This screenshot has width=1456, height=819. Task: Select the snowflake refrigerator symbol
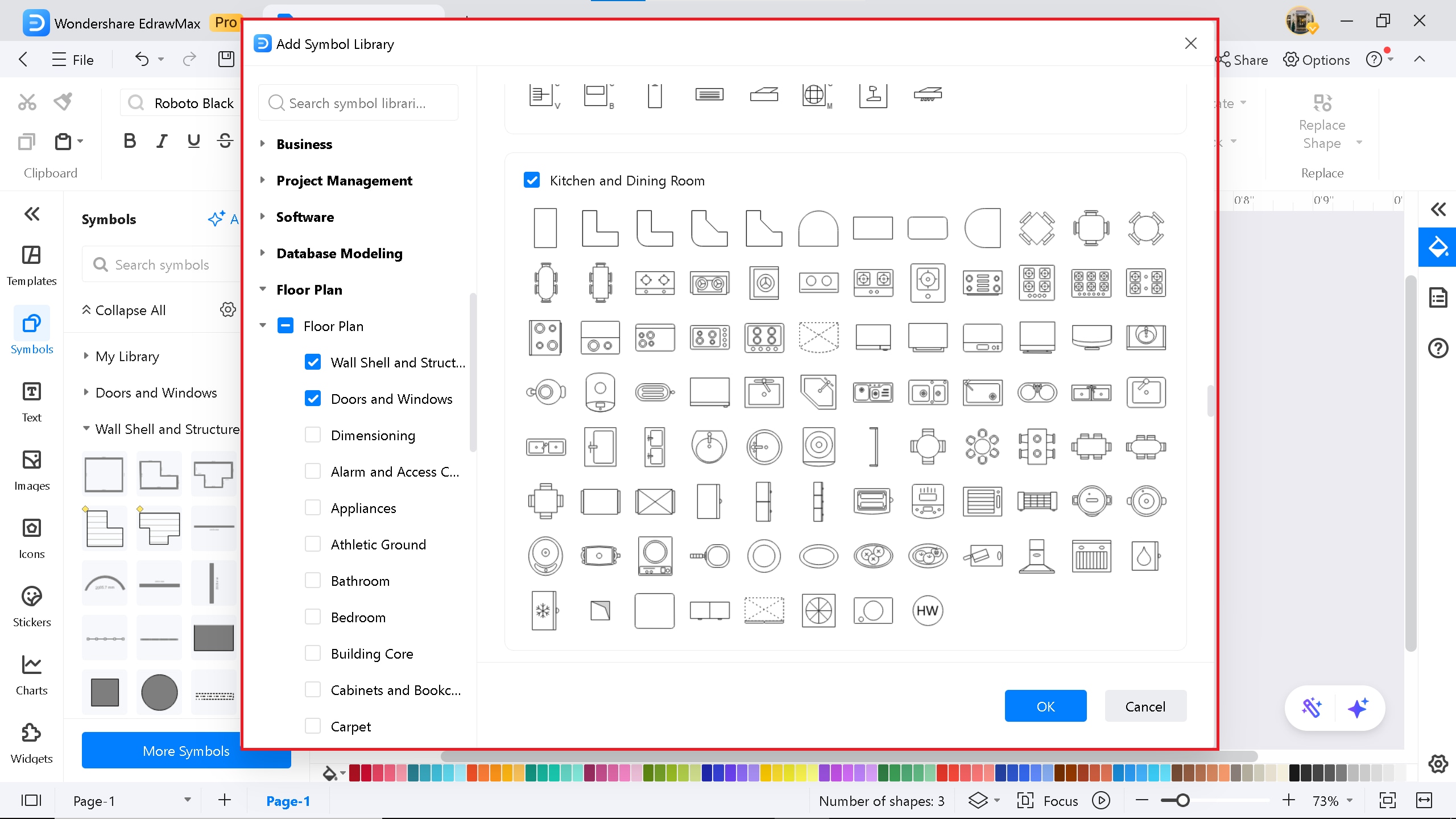pos(545,611)
